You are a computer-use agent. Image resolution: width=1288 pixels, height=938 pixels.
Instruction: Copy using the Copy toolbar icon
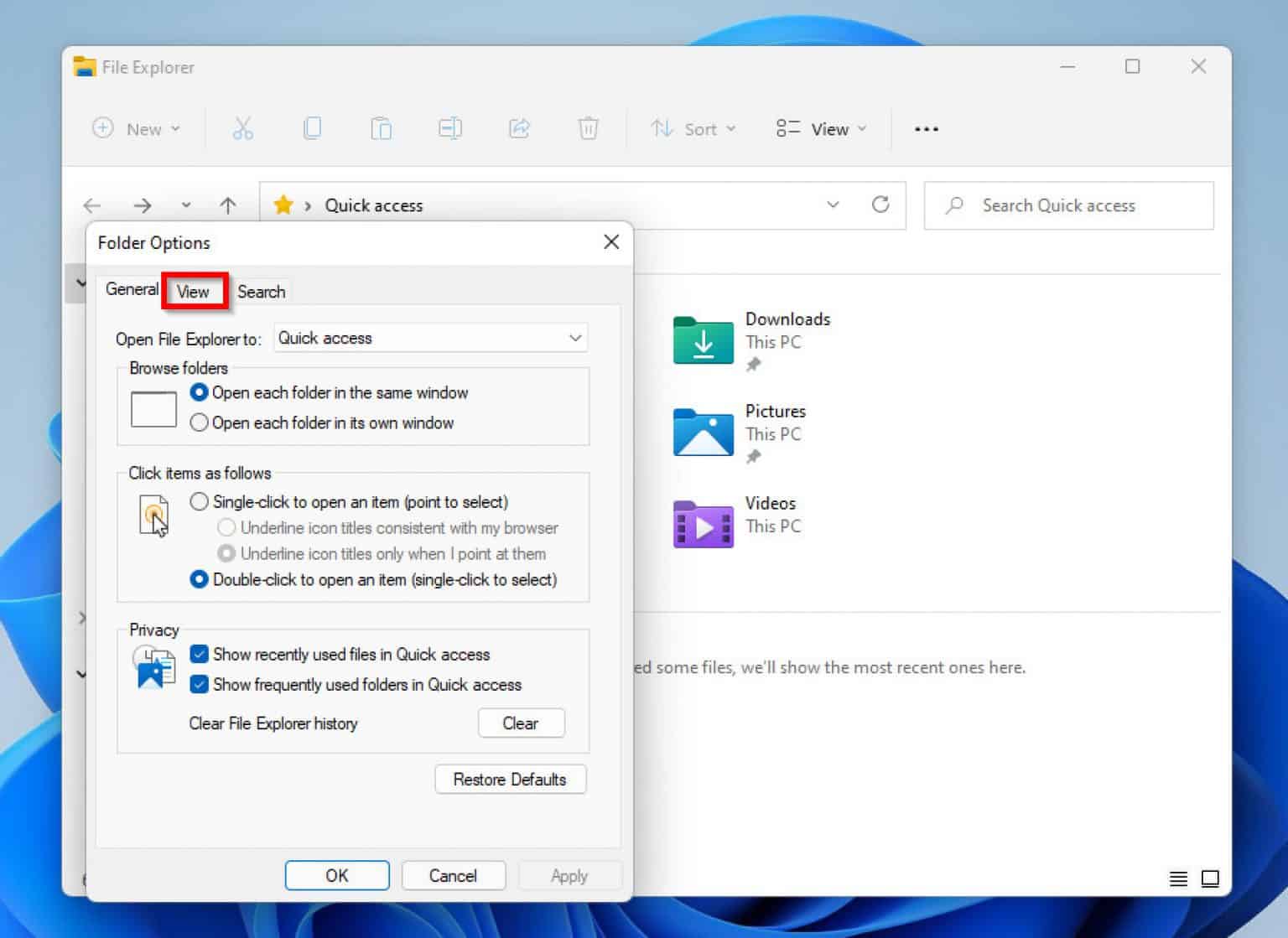pos(312,128)
